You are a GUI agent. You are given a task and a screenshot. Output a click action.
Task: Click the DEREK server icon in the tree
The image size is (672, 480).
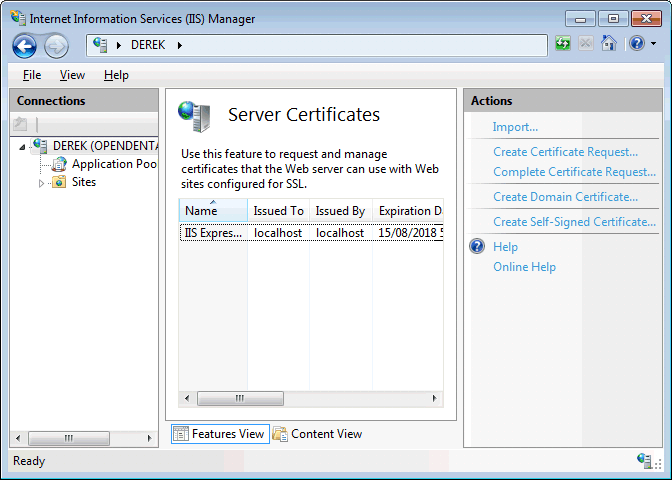40,146
